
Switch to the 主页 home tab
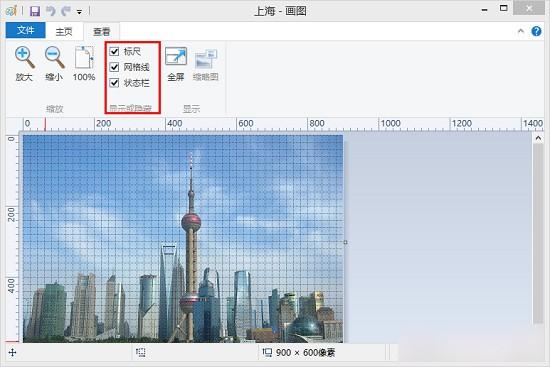pyautogui.click(x=64, y=32)
